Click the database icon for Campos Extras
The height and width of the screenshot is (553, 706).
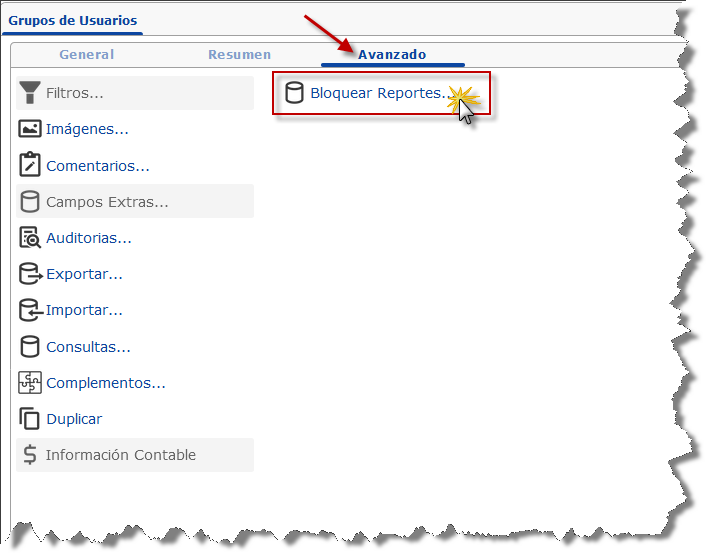coord(30,201)
